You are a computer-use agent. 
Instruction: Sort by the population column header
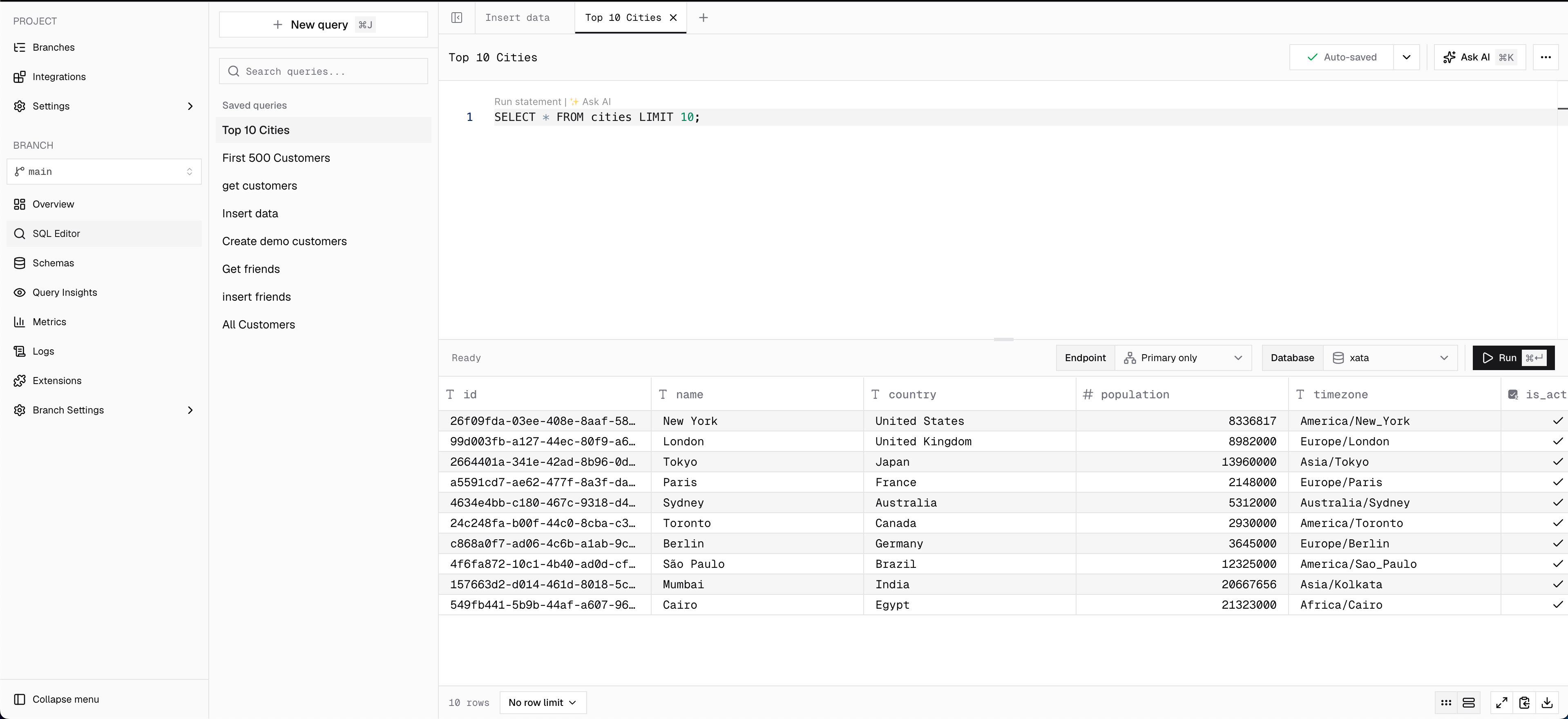(1182, 395)
